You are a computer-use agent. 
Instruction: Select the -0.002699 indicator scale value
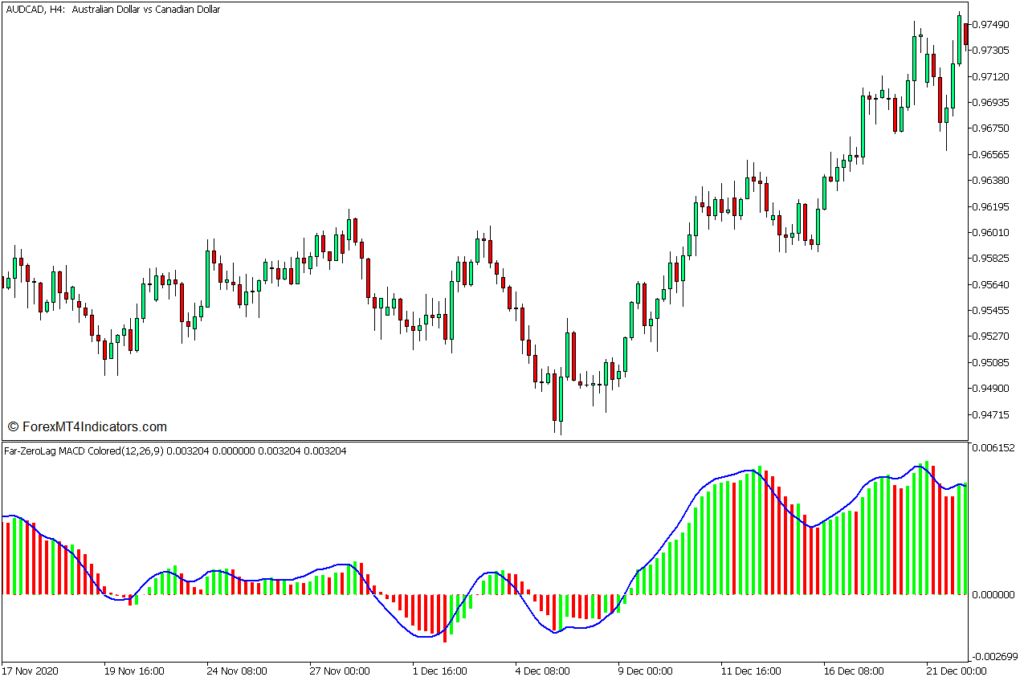(x=995, y=657)
